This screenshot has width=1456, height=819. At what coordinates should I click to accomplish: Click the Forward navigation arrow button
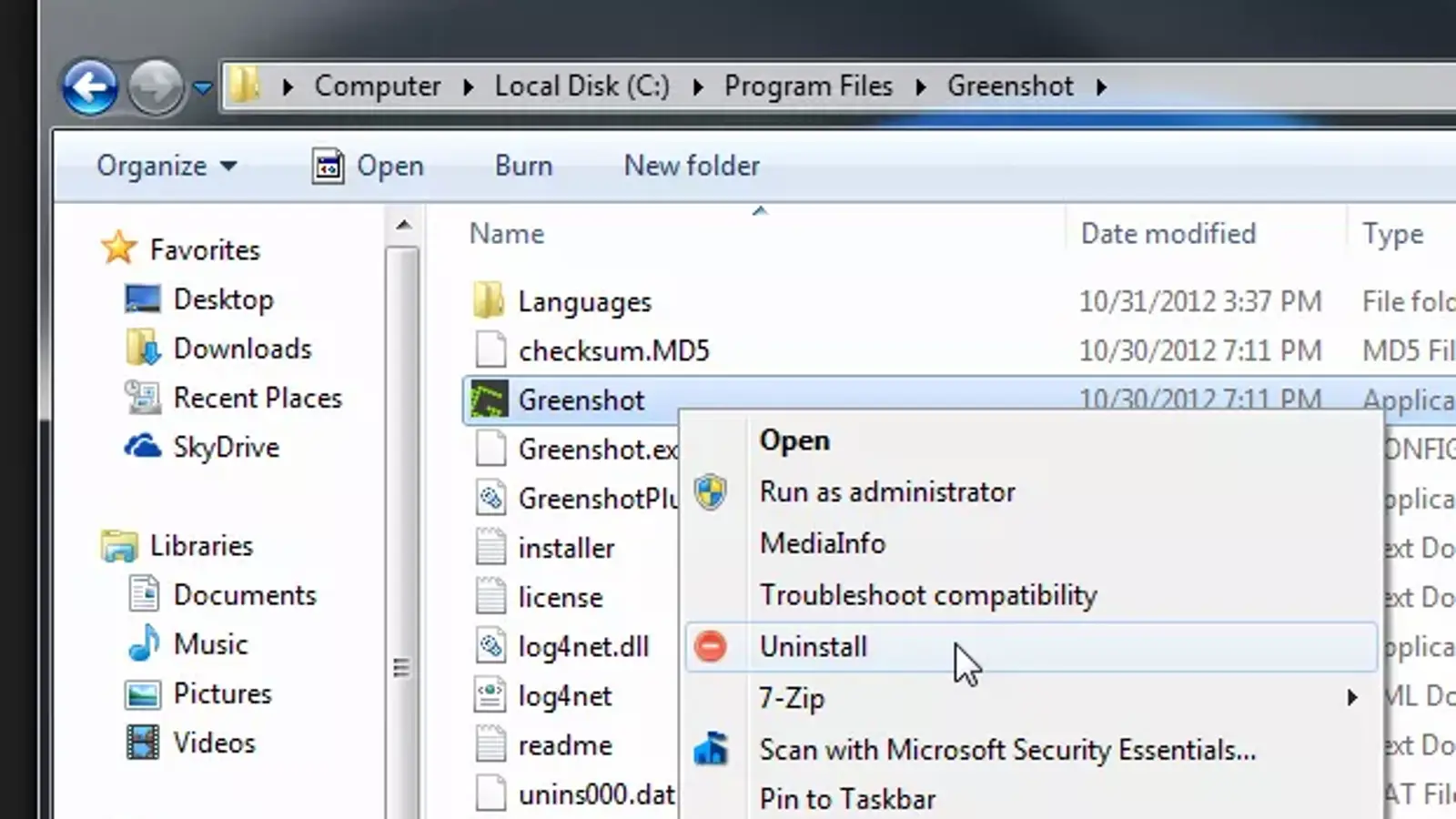(x=156, y=87)
